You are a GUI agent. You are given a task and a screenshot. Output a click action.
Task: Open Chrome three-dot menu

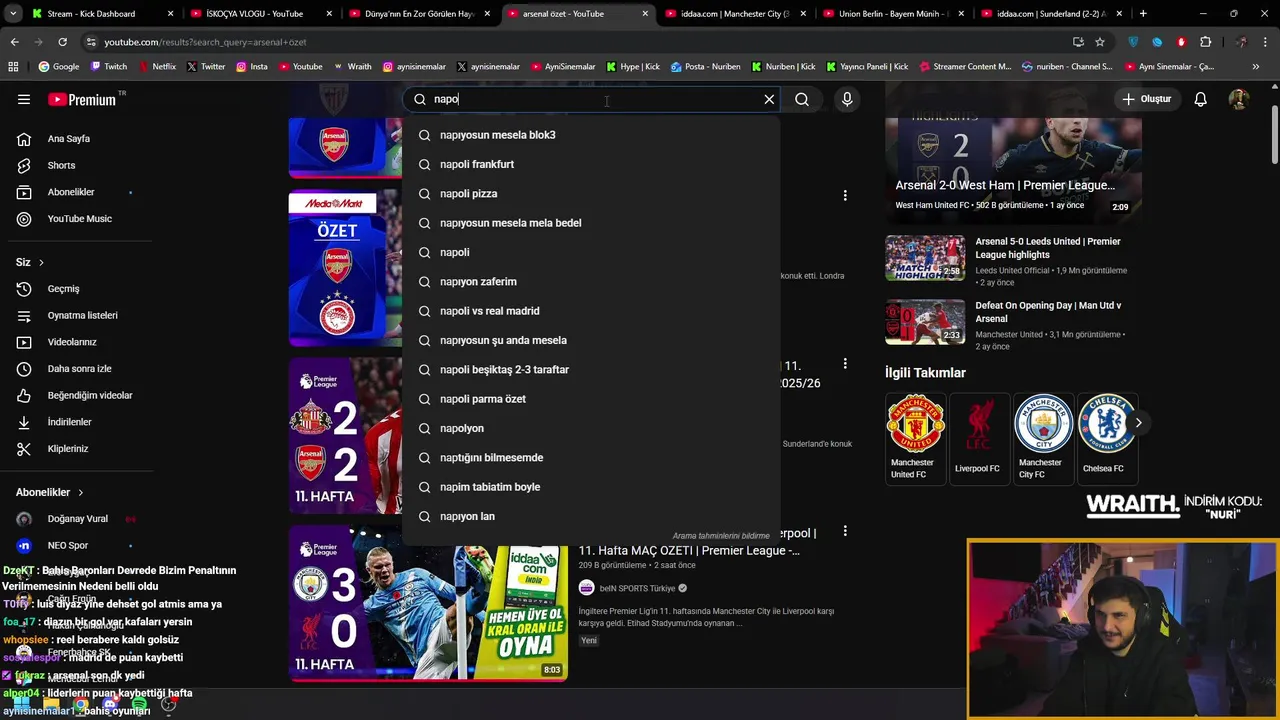coord(1266,42)
